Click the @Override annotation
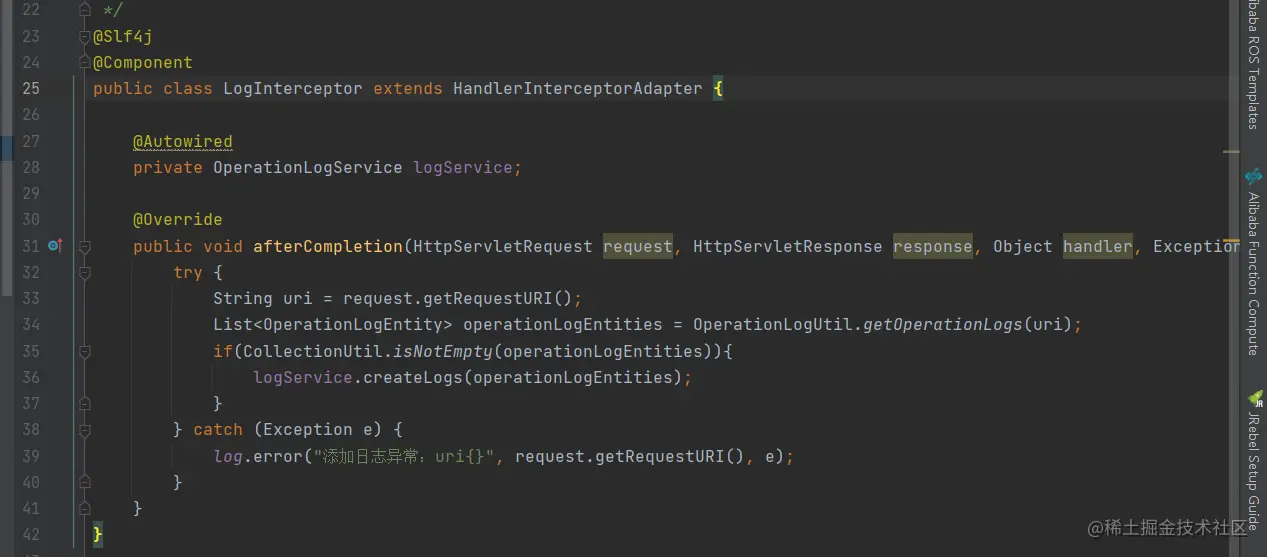The image size is (1267, 557). 178,219
